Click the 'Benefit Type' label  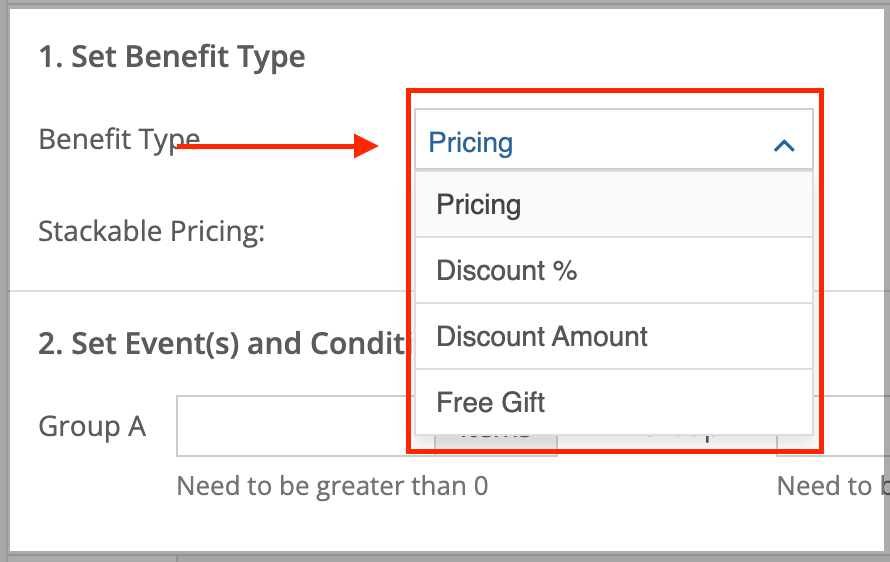click(119, 140)
